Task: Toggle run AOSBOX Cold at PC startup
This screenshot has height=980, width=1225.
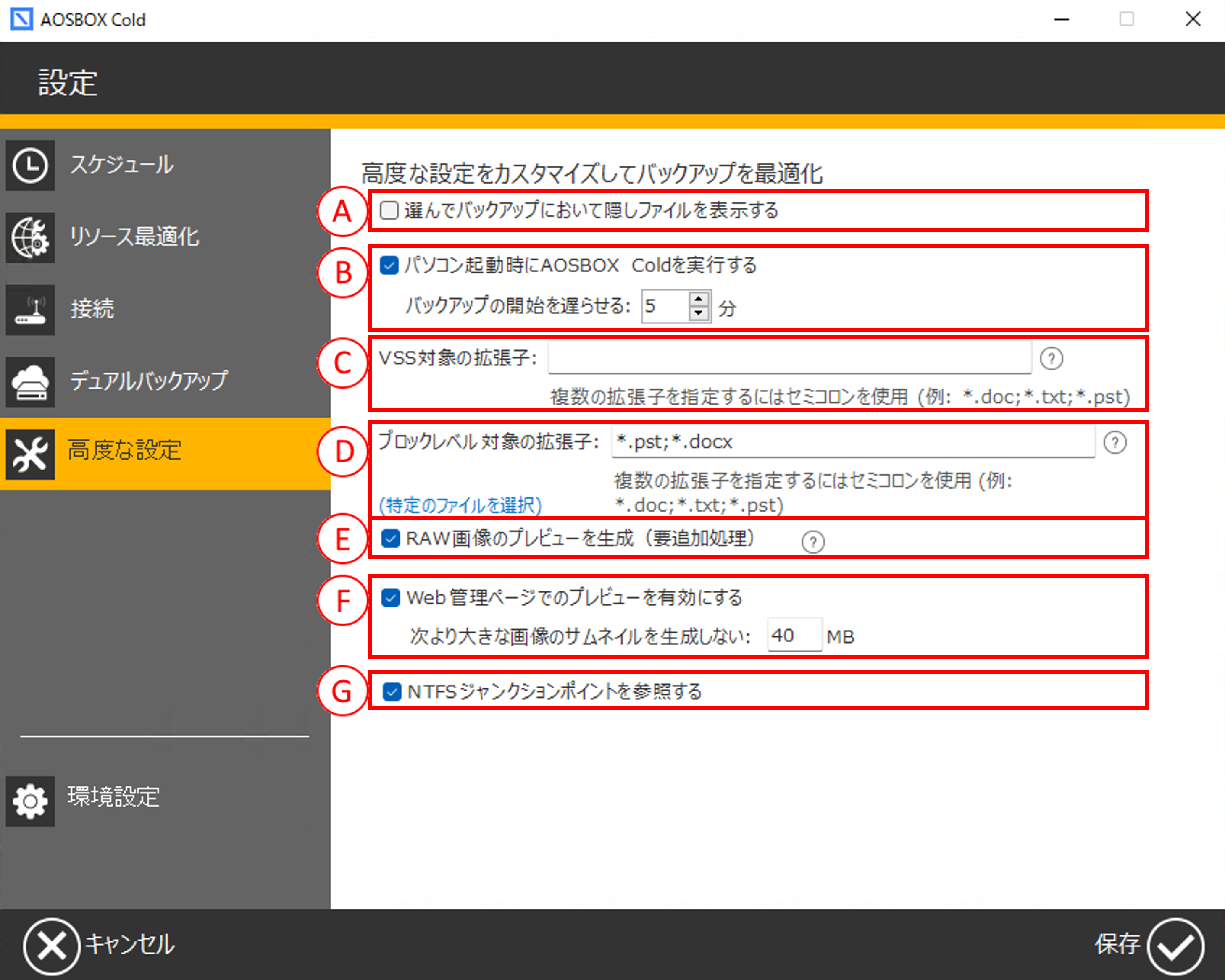Action: 389,265
